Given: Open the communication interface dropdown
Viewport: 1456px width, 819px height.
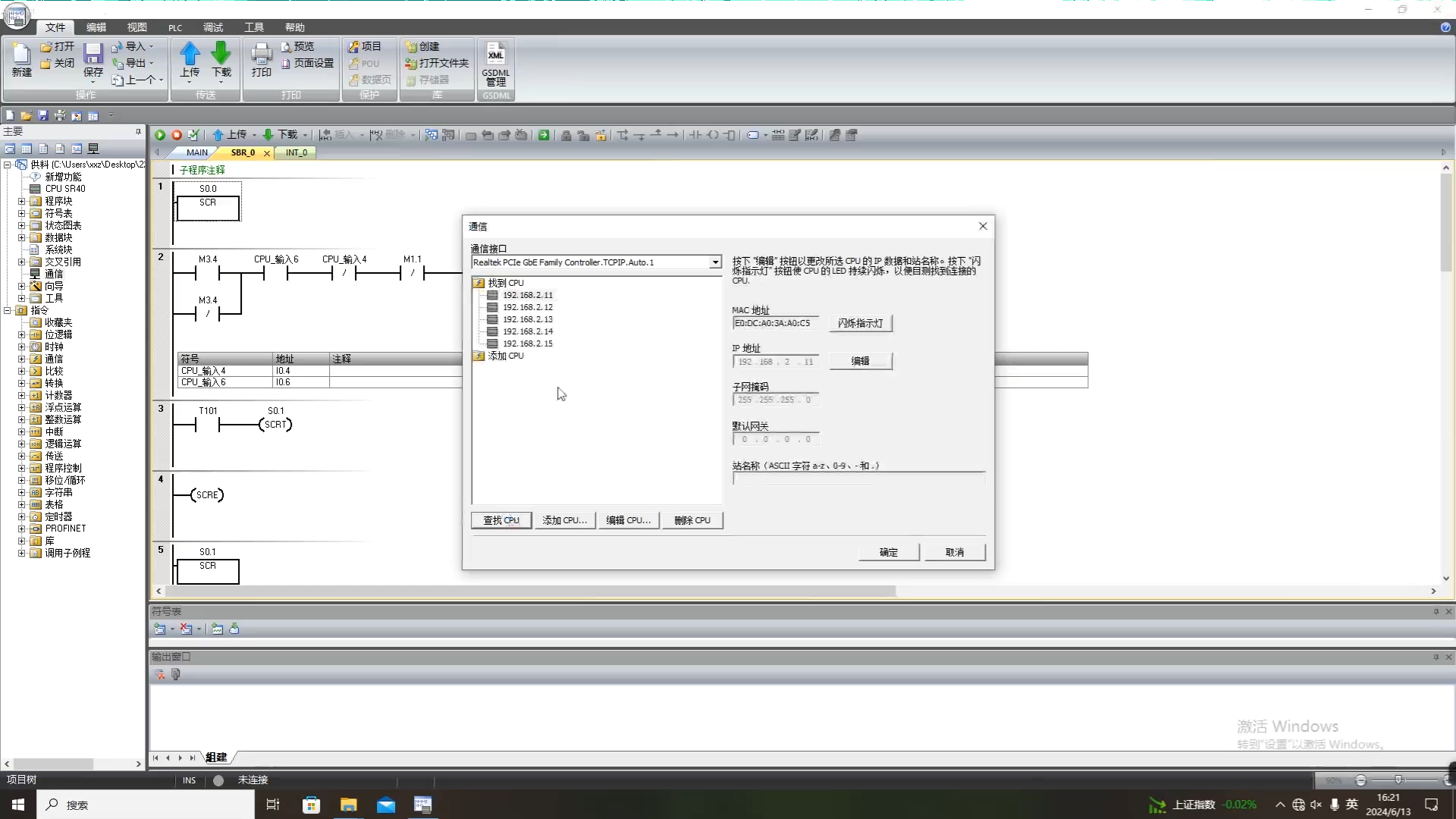Looking at the screenshot, I should [x=714, y=262].
